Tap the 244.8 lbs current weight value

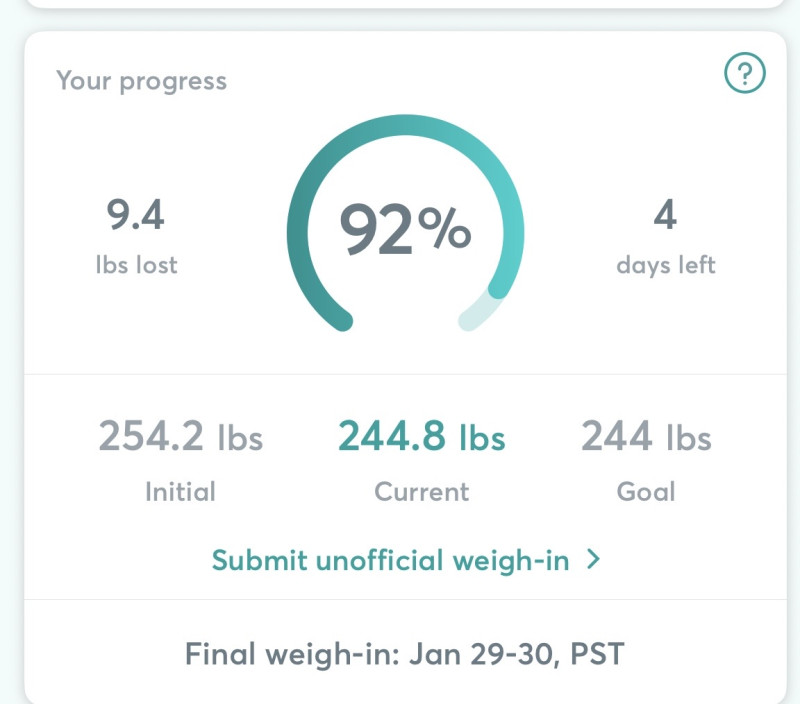pyautogui.click(x=421, y=437)
